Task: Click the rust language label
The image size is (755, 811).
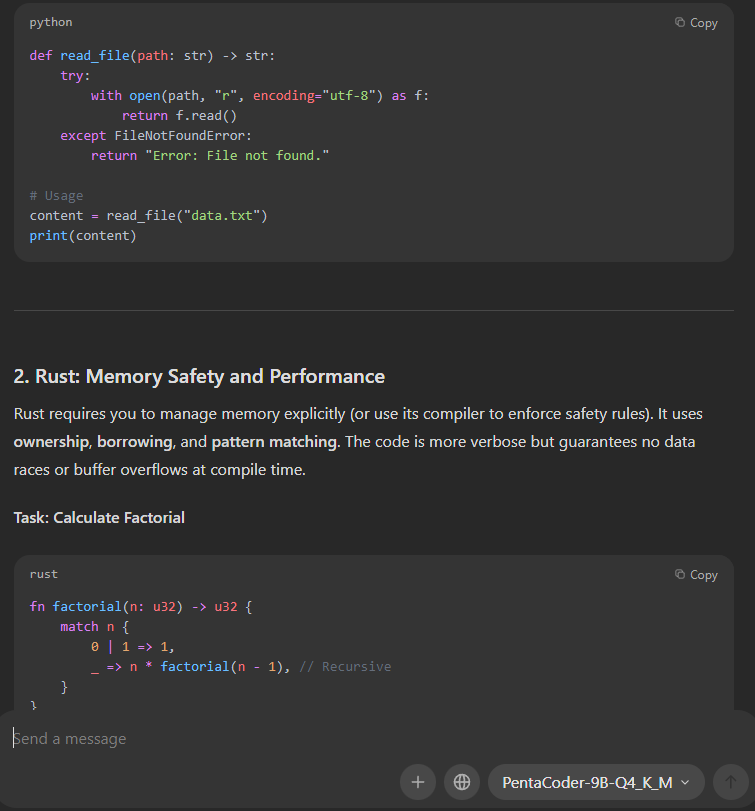Action: pyautogui.click(x=43, y=574)
